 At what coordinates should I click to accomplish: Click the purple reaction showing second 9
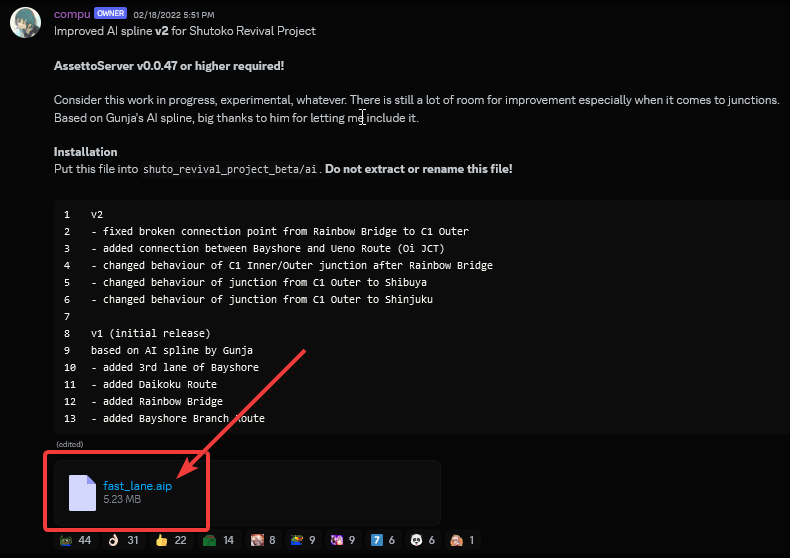[x=343, y=540]
